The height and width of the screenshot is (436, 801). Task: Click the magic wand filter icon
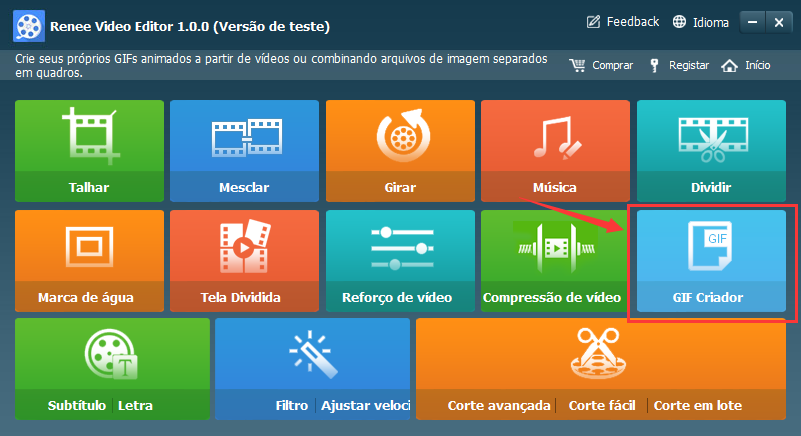[313, 354]
